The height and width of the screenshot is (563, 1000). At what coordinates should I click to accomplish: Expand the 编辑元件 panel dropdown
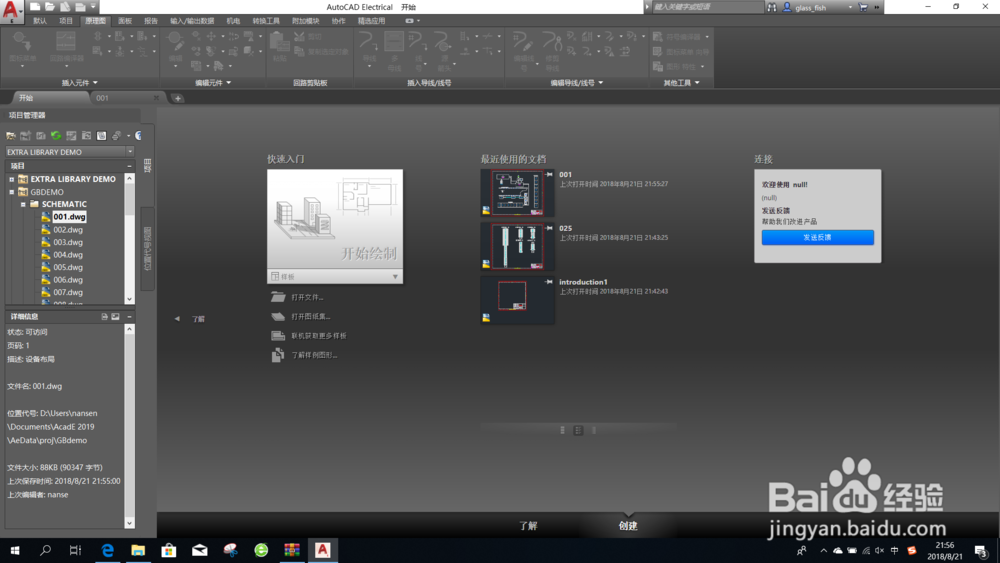(x=228, y=83)
